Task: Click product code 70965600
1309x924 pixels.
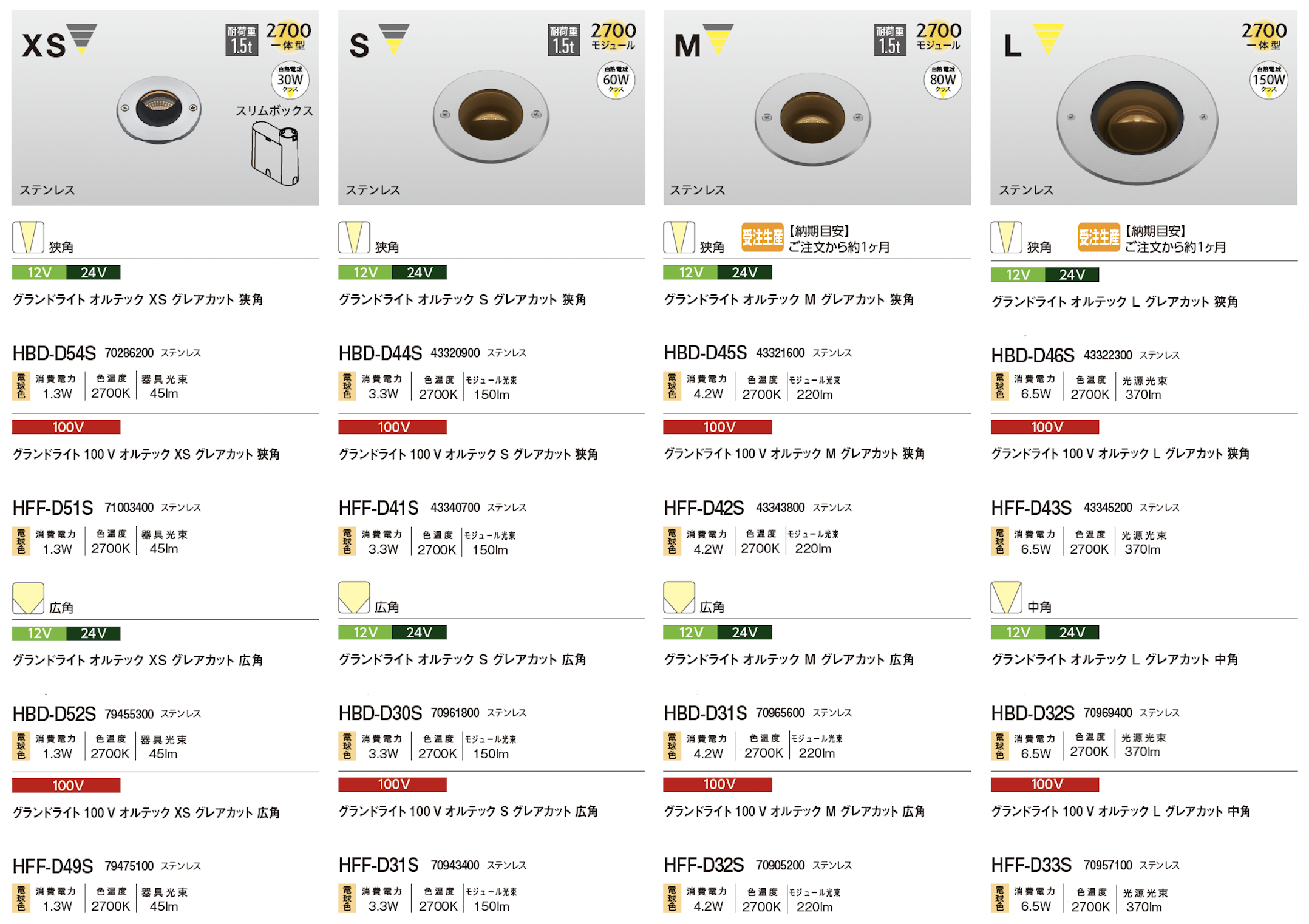Action: (x=780, y=713)
